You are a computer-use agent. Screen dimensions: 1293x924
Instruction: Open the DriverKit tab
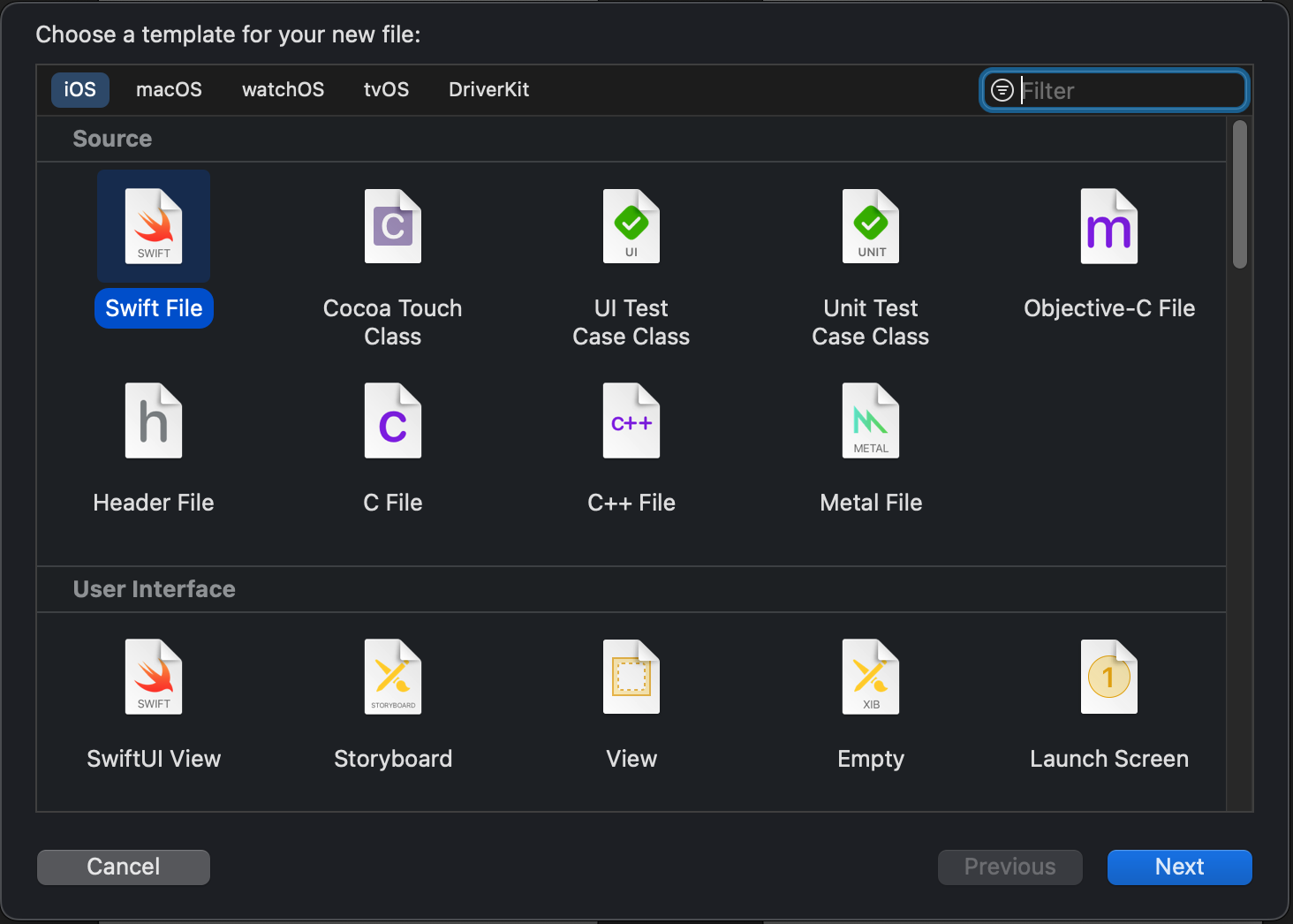[489, 89]
